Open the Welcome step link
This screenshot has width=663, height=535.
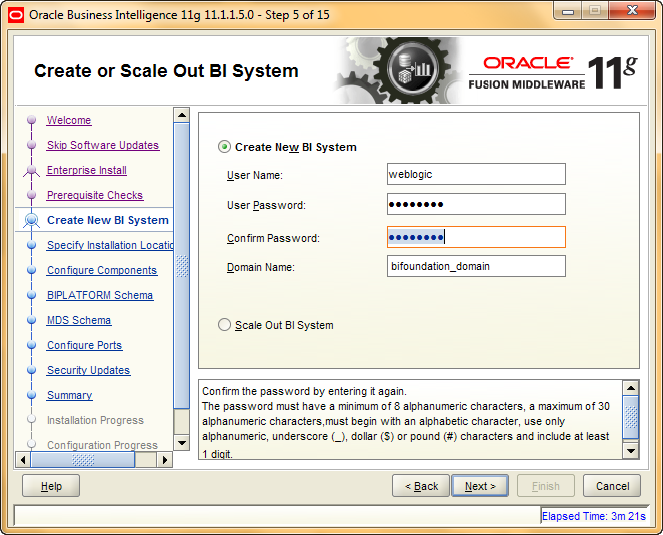(x=69, y=120)
